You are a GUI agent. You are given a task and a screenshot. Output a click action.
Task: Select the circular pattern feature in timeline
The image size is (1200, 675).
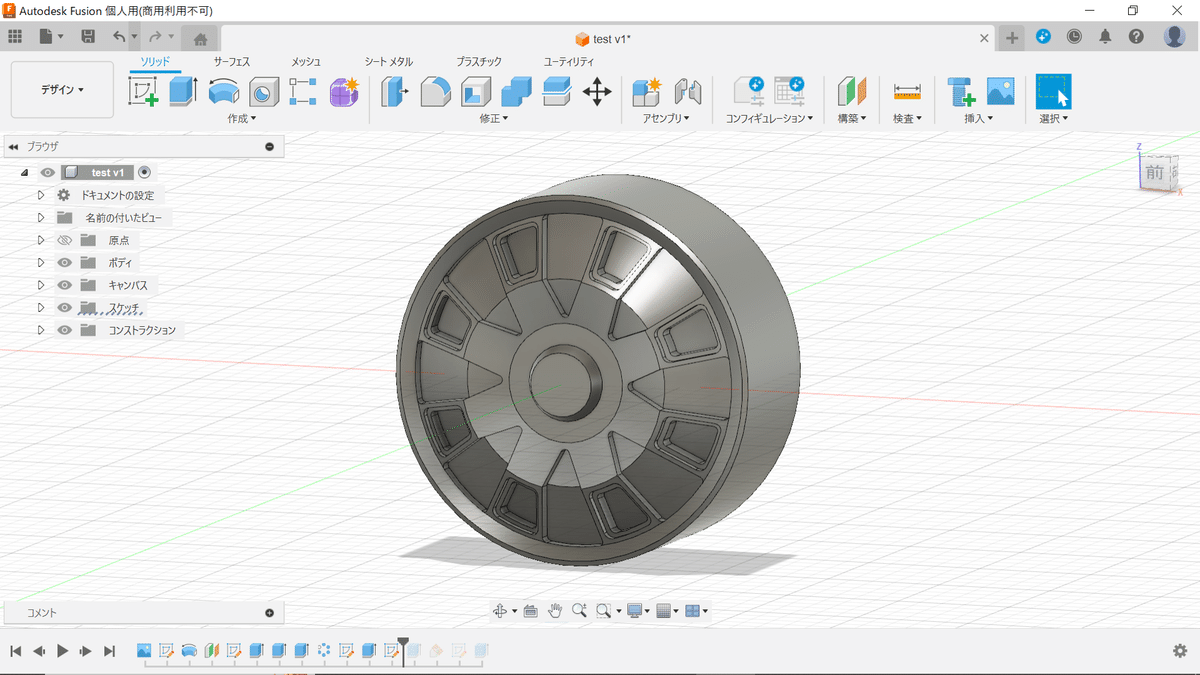coord(324,651)
